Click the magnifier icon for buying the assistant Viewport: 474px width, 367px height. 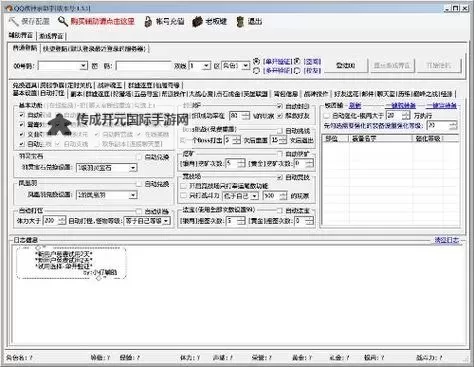pyautogui.click(x=63, y=21)
